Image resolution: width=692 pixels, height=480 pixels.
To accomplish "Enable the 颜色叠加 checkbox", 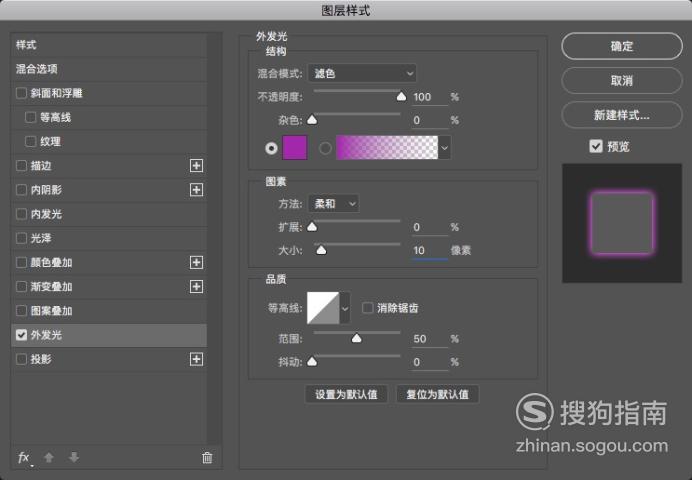I will 21,262.
